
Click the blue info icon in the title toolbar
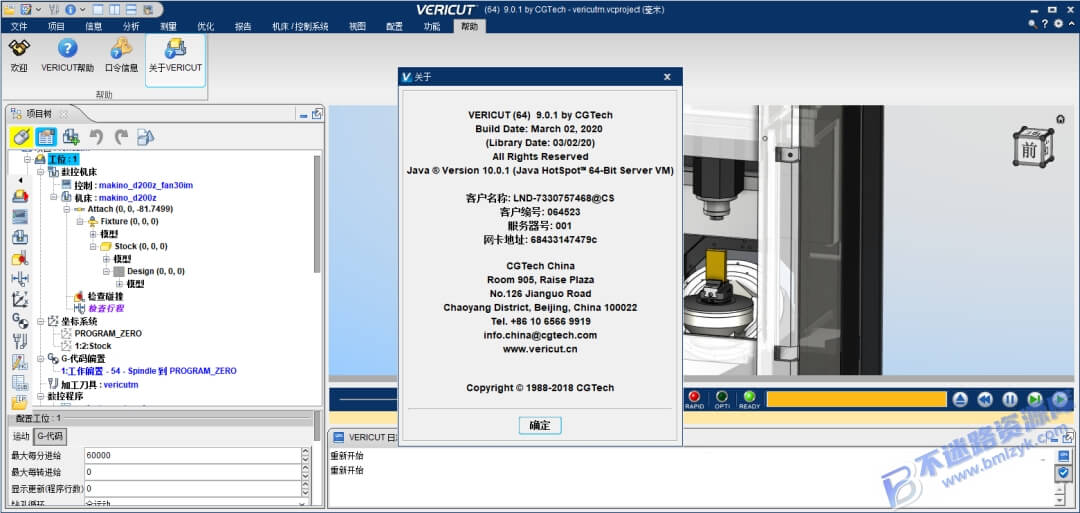point(70,10)
